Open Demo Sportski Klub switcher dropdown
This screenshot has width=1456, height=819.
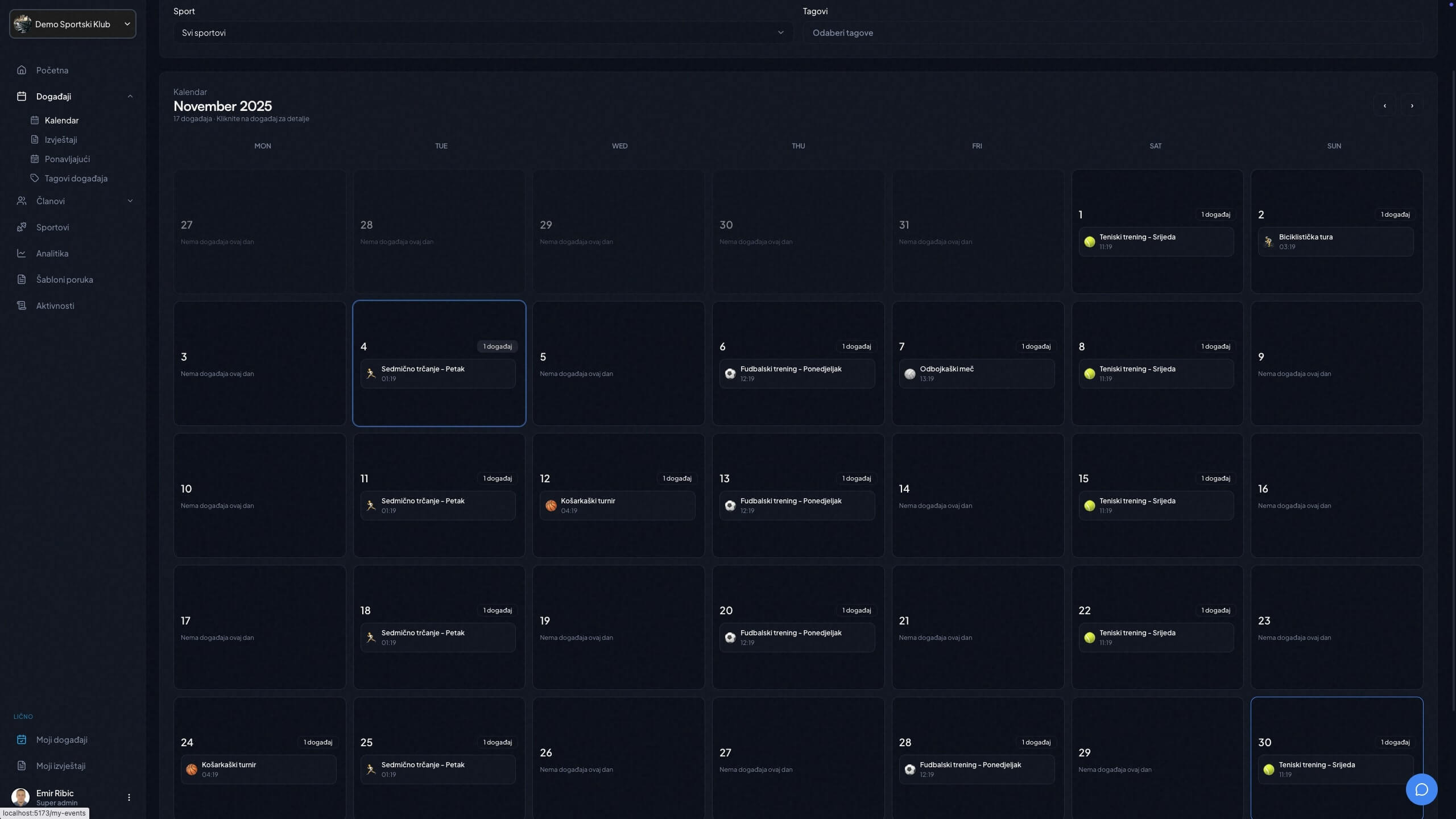tap(73, 24)
